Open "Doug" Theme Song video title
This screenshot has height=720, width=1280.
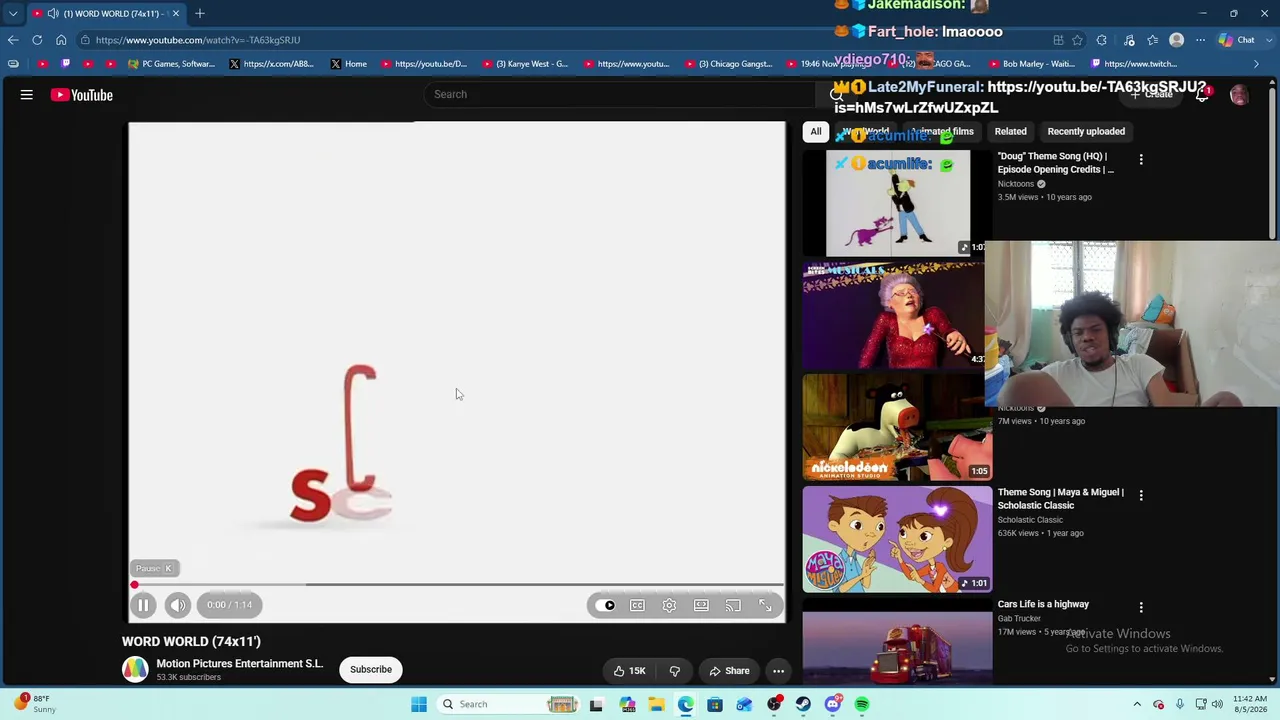click(1055, 163)
